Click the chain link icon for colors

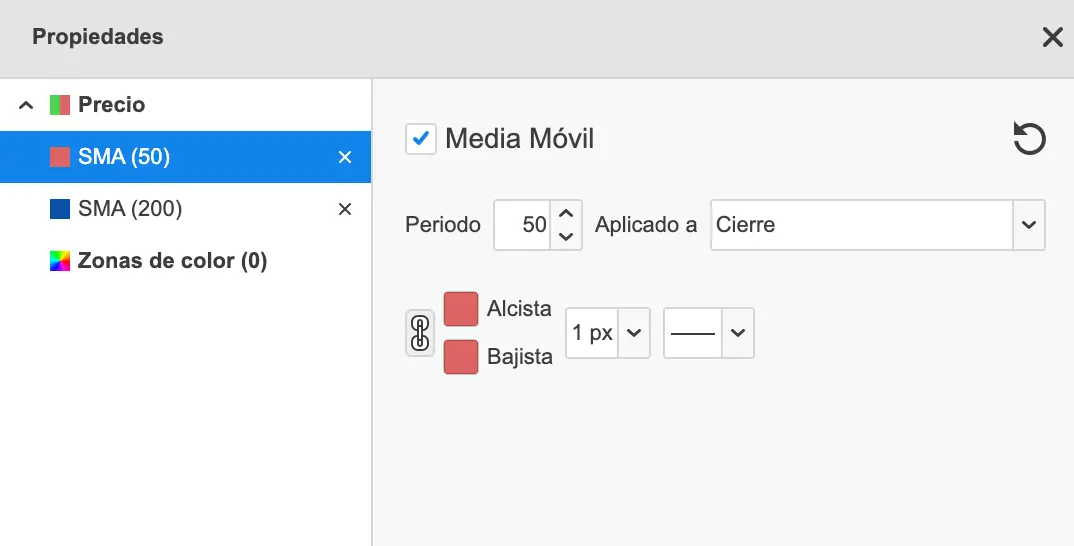(420, 333)
